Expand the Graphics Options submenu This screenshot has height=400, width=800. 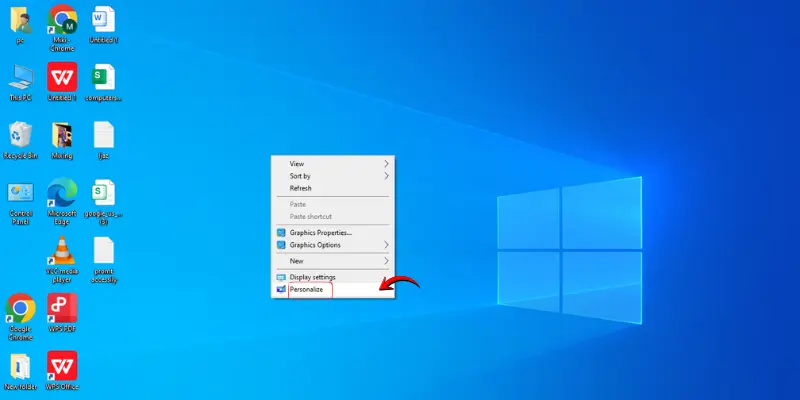tap(333, 245)
